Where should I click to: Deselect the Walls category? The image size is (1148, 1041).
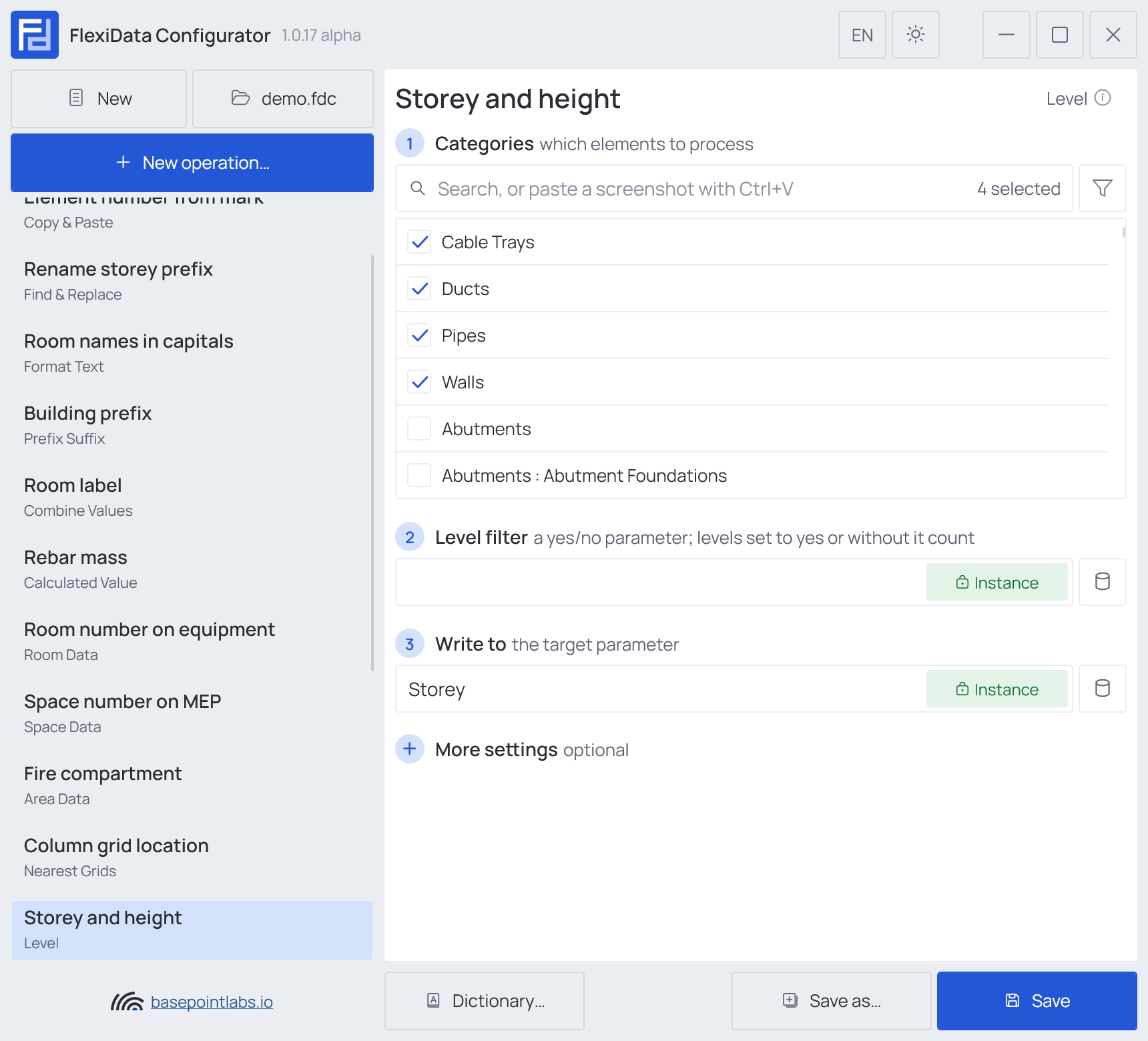point(419,382)
